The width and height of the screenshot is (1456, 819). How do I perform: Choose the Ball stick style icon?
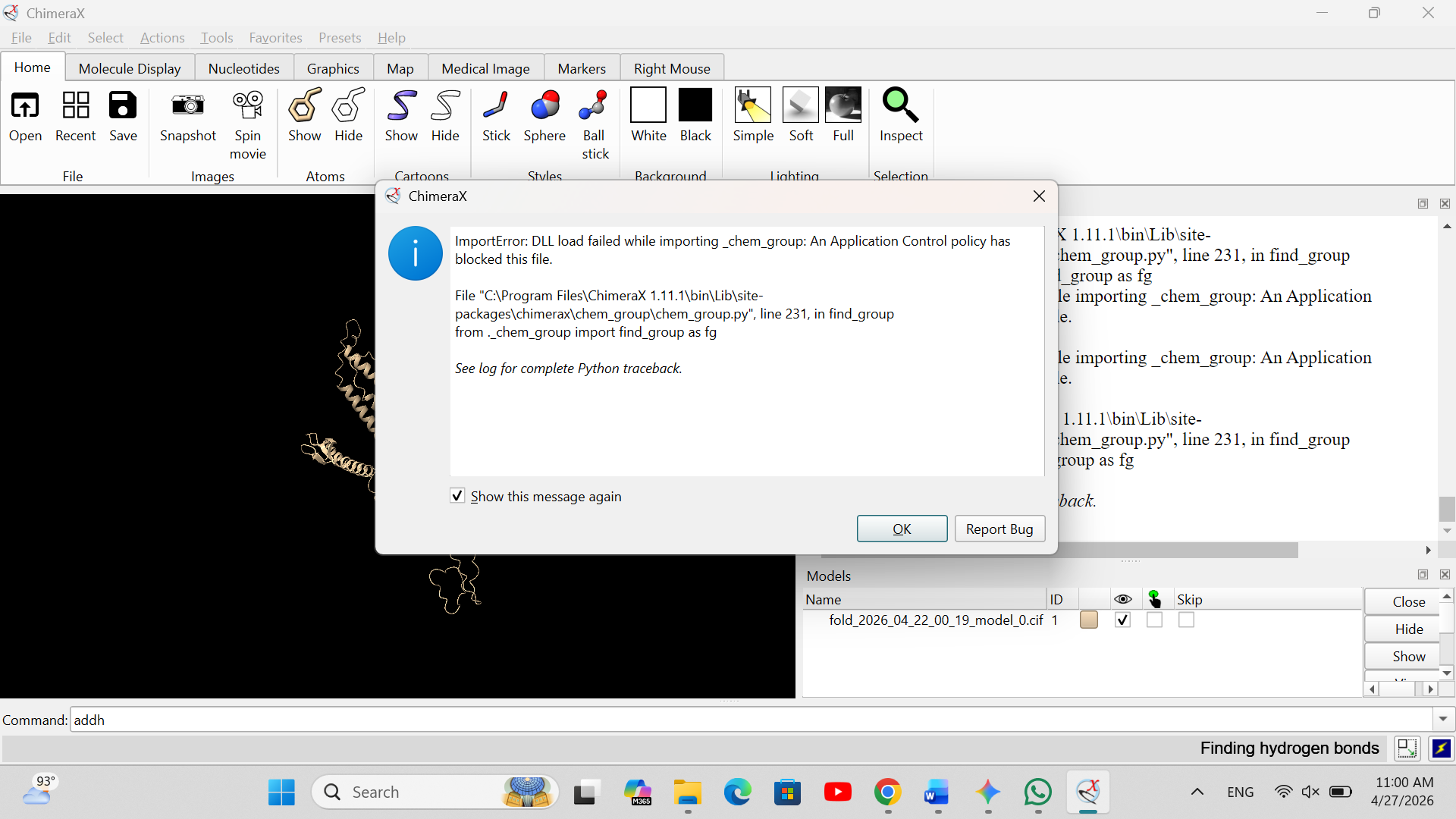point(594,106)
